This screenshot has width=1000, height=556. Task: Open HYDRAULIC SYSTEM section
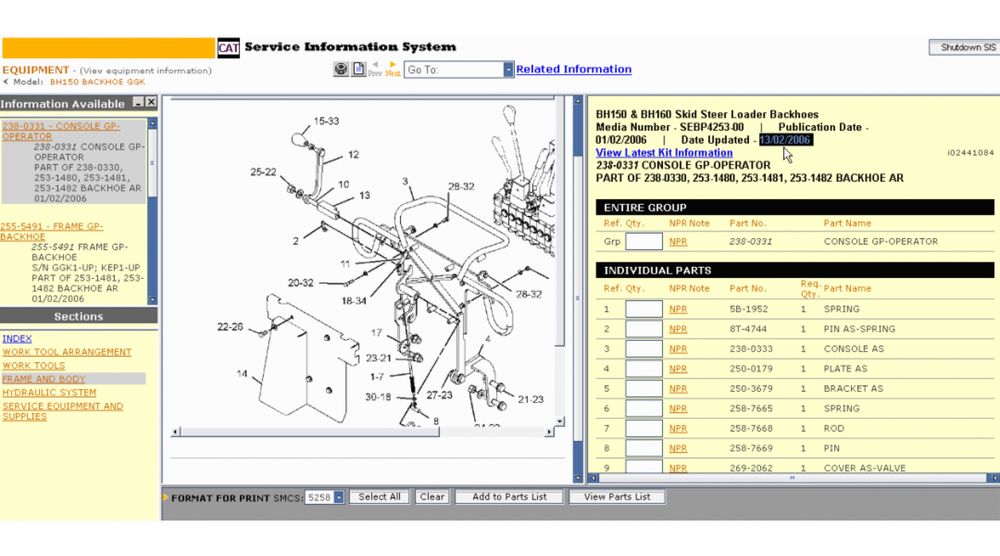point(49,393)
